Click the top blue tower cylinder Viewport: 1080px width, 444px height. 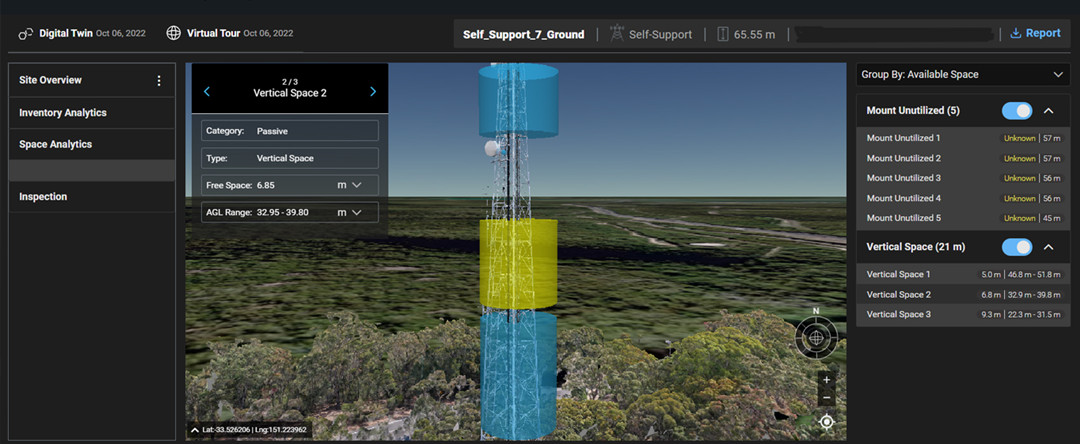pyautogui.click(x=518, y=101)
